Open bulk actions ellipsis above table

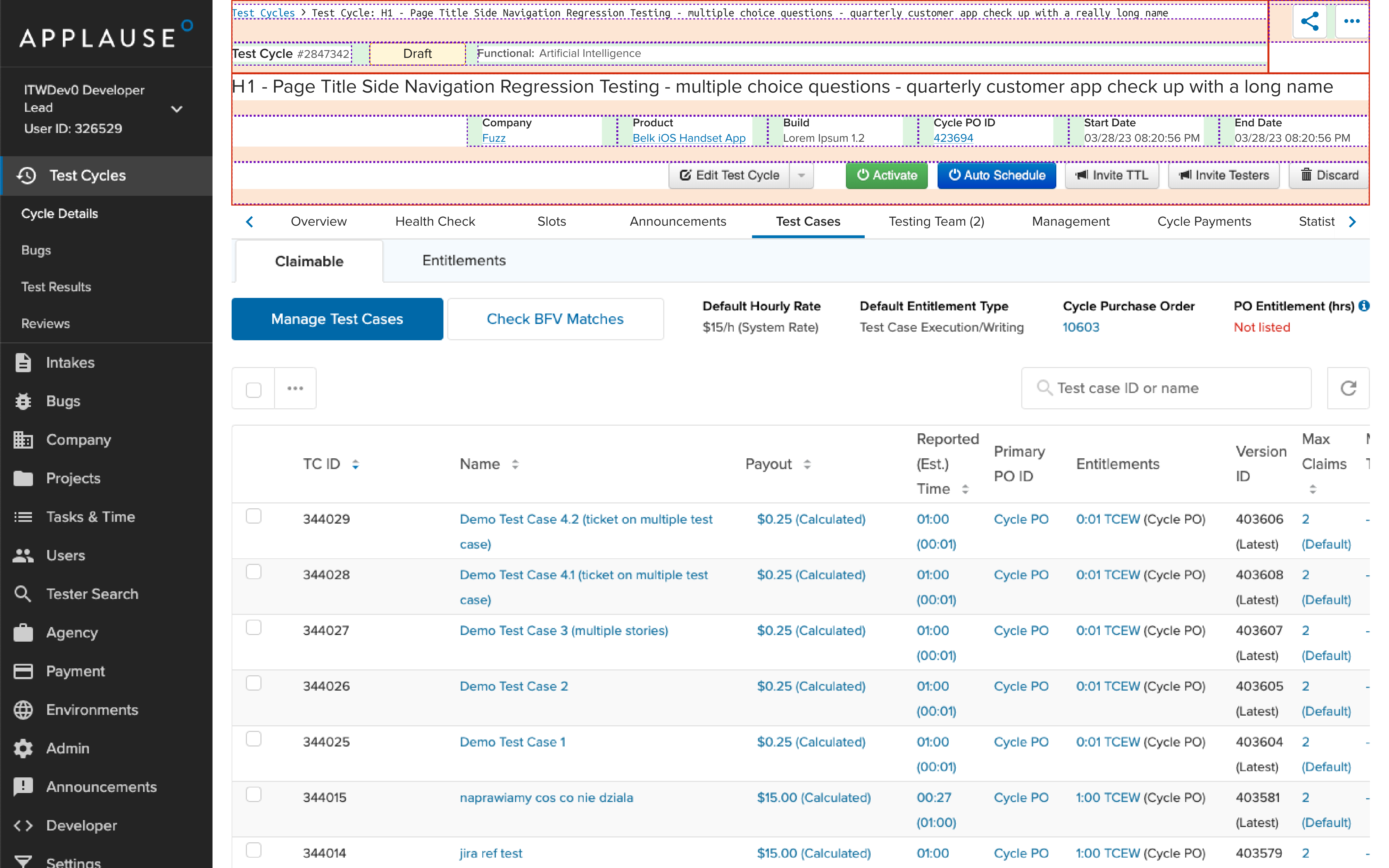(295, 388)
